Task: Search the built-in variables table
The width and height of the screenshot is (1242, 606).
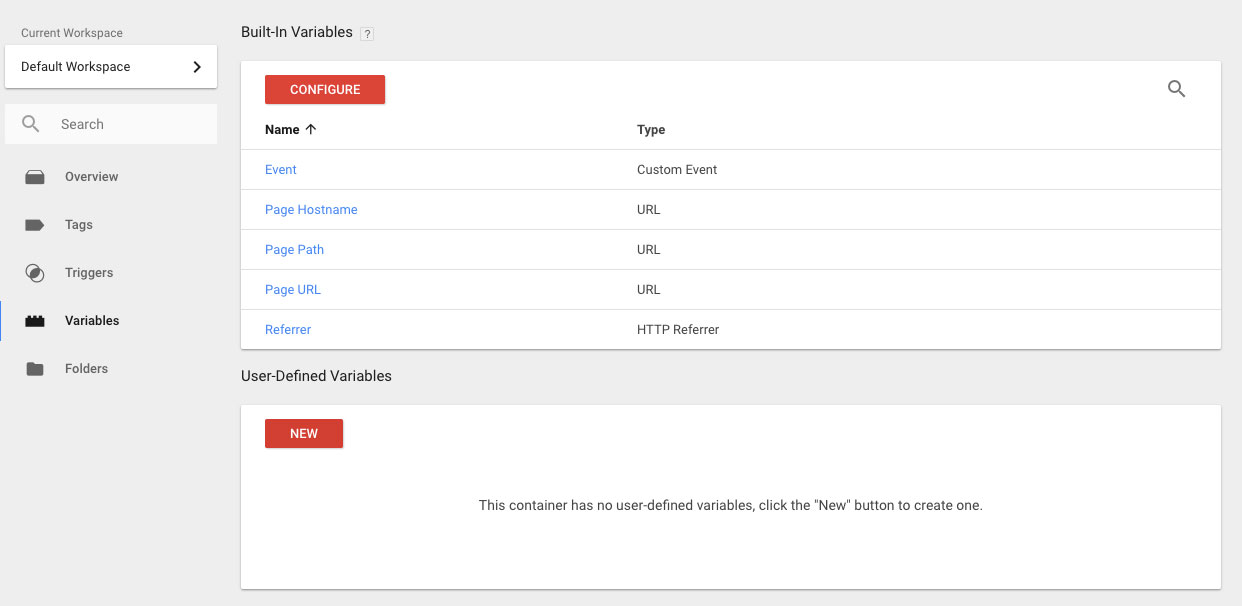Action: [x=1177, y=89]
